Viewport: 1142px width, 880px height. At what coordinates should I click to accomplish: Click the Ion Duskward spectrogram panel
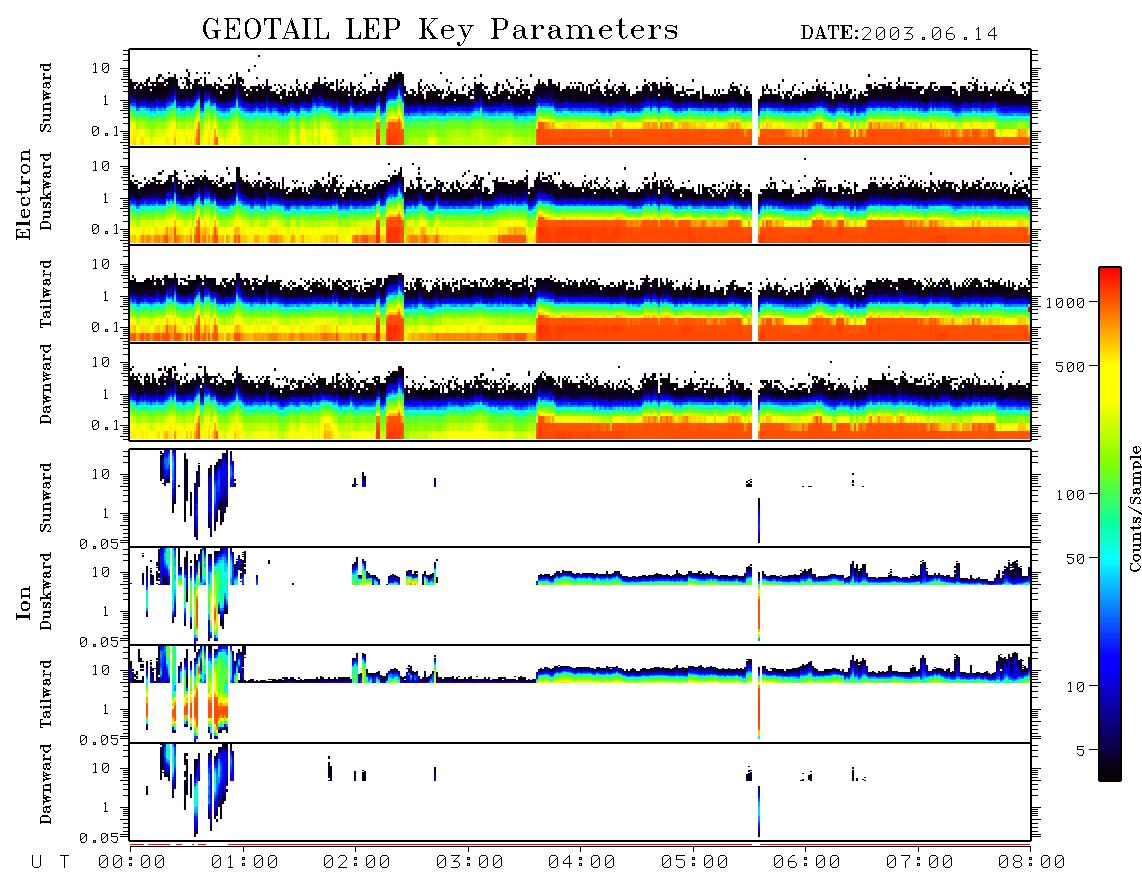pyautogui.click(x=580, y=596)
